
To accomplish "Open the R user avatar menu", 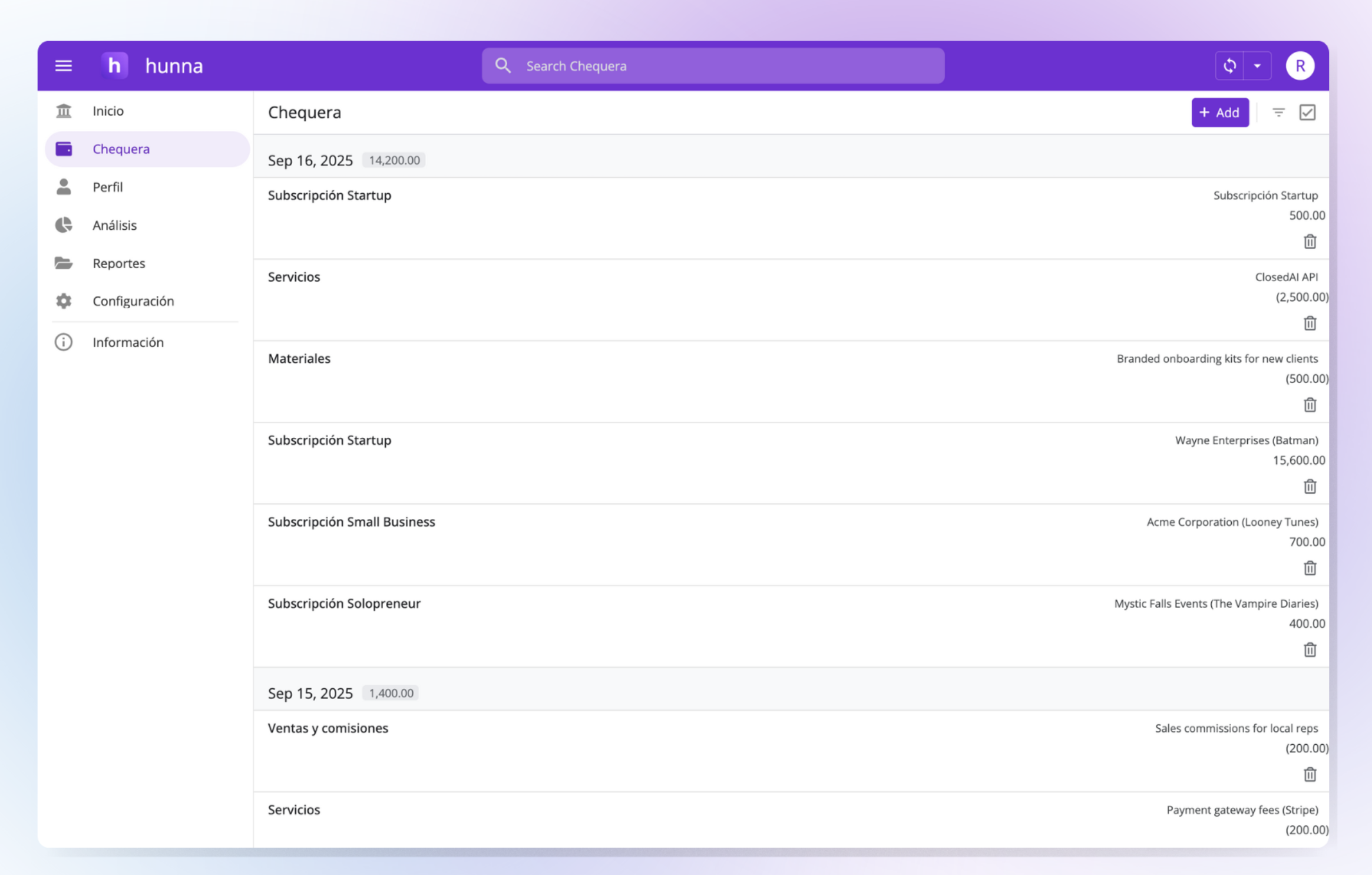I will click(x=1300, y=65).
